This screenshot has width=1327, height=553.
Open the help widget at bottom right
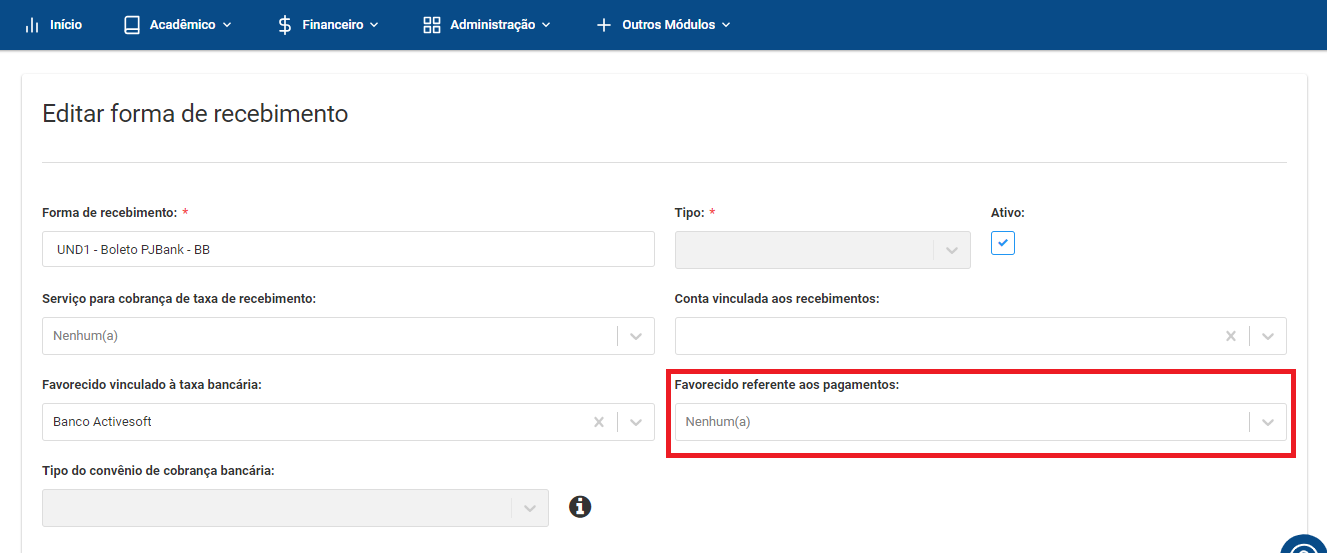coord(1305,544)
